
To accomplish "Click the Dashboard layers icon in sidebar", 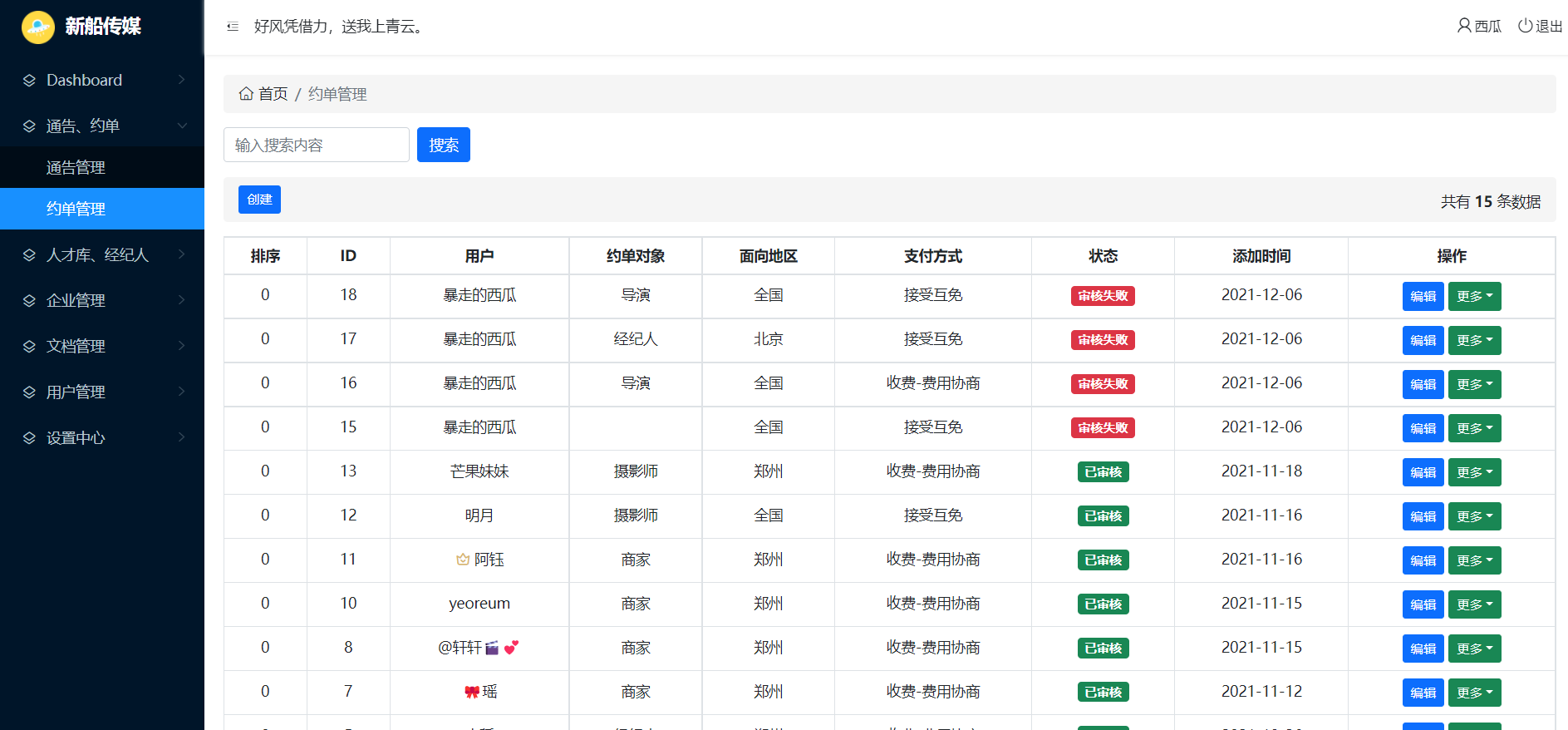I will [29, 81].
